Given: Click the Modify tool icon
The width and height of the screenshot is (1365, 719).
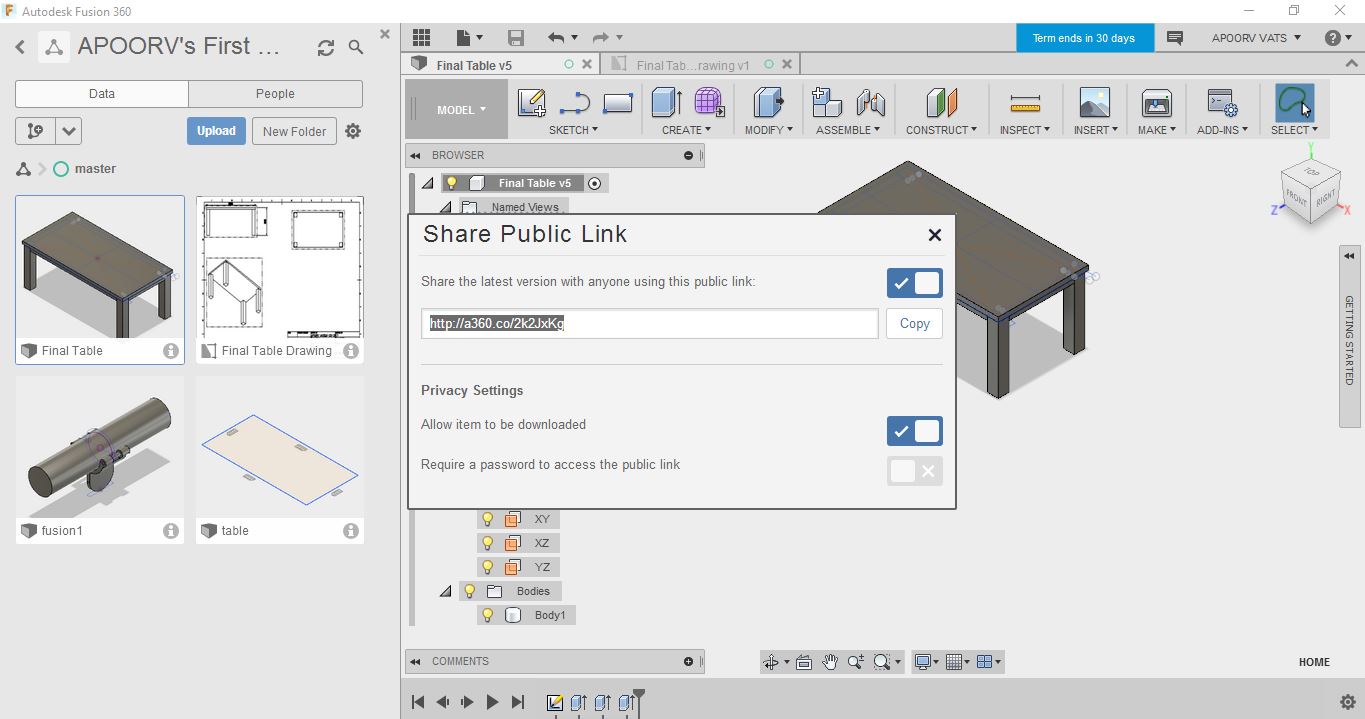Looking at the screenshot, I should (767, 102).
